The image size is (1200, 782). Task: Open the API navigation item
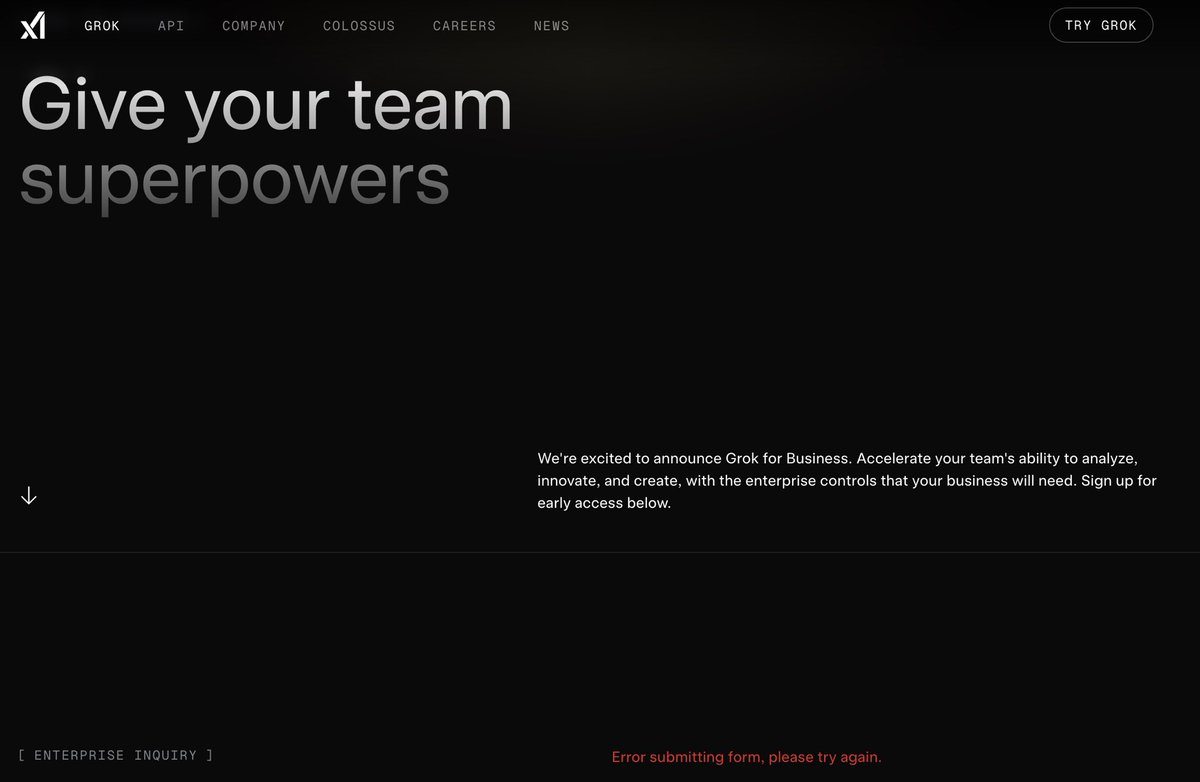[x=171, y=26]
